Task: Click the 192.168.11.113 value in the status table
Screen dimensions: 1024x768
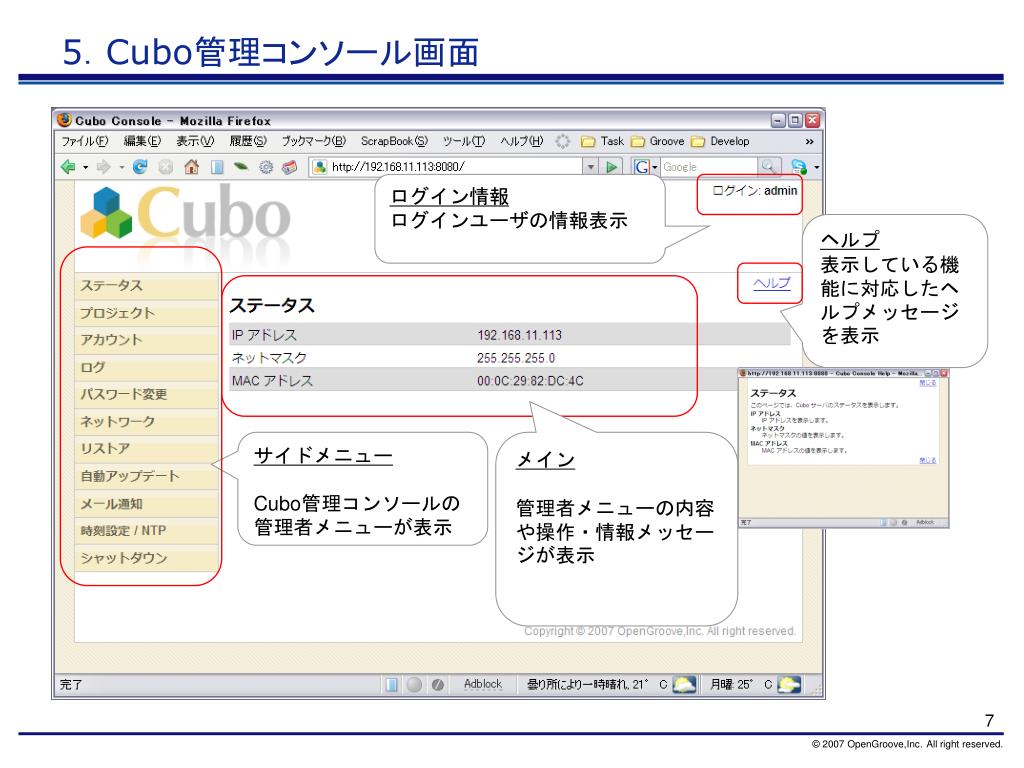Action: point(519,335)
